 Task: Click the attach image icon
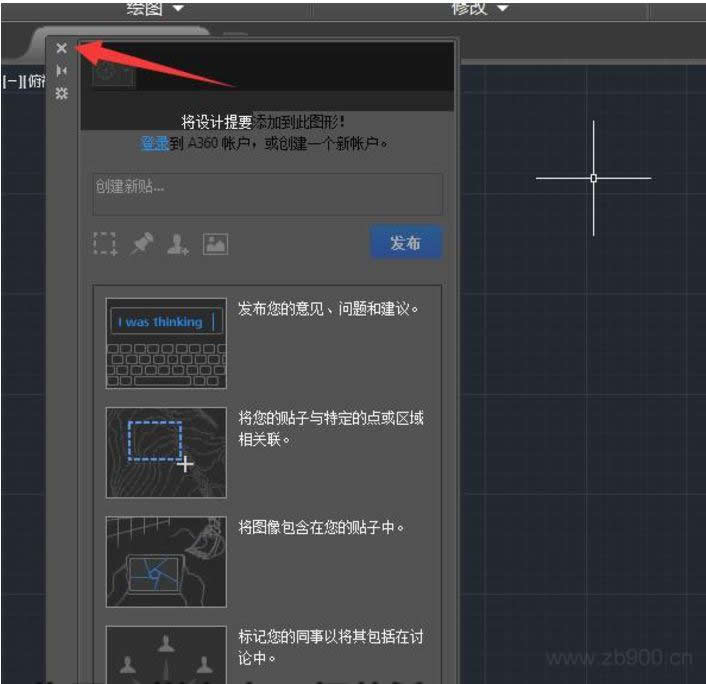pos(215,244)
